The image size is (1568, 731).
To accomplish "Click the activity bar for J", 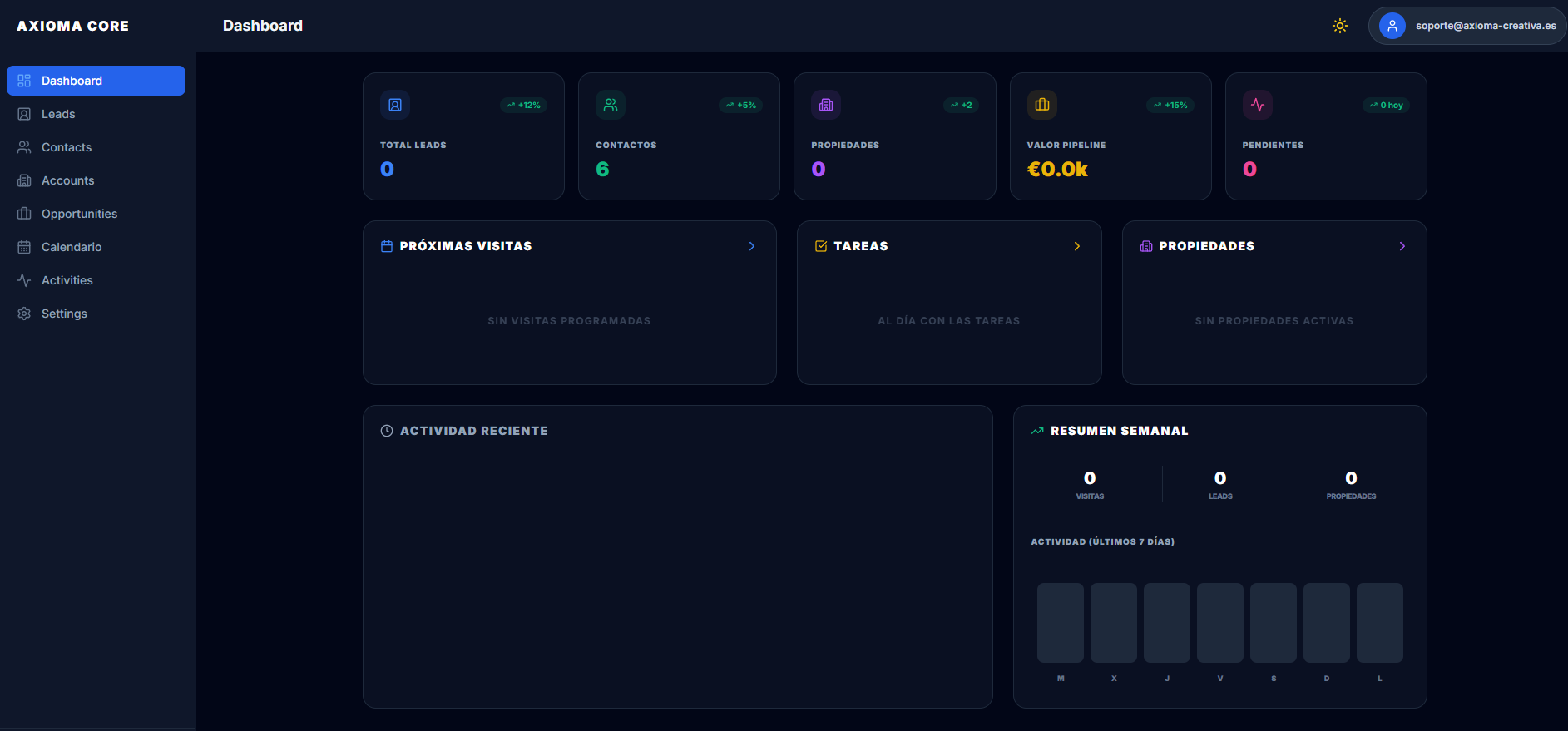I will click(1167, 623).
